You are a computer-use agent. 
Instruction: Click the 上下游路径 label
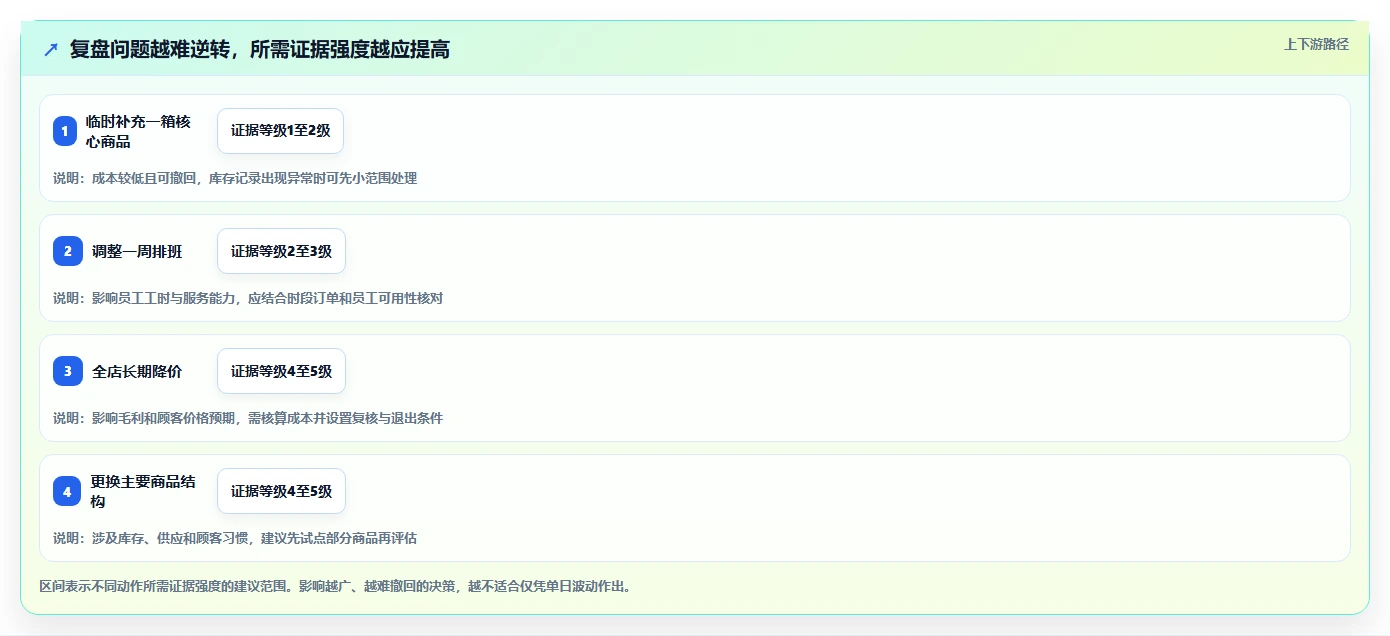[1316, 44]
